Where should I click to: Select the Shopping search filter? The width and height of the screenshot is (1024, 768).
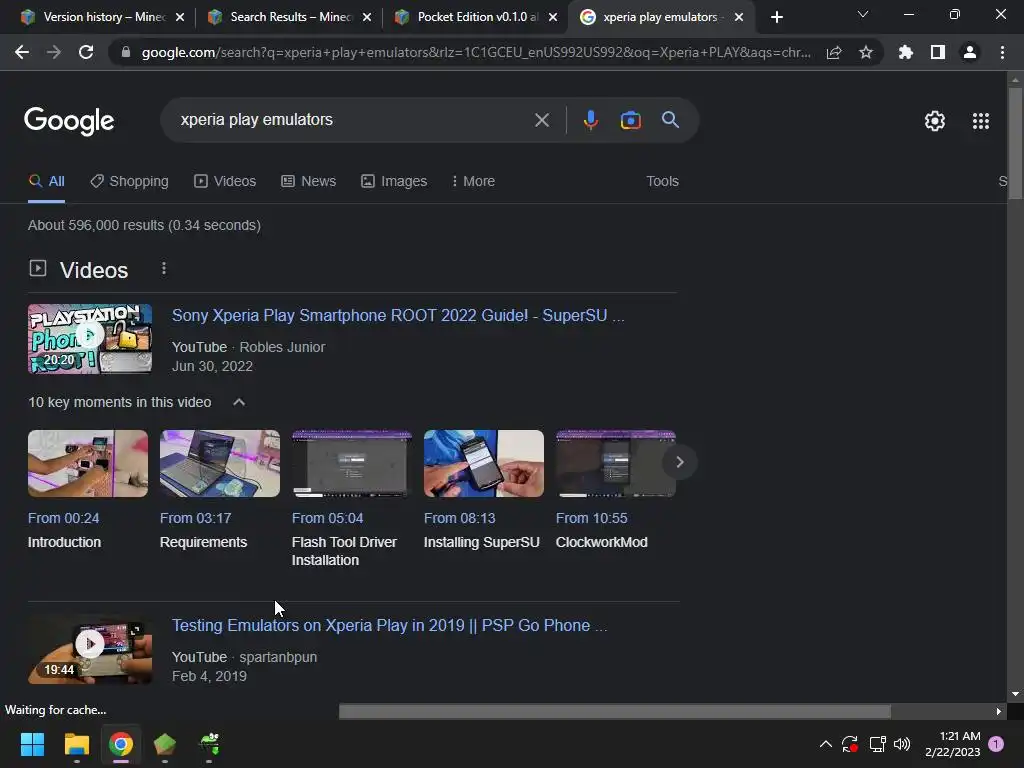coord(129,181)
